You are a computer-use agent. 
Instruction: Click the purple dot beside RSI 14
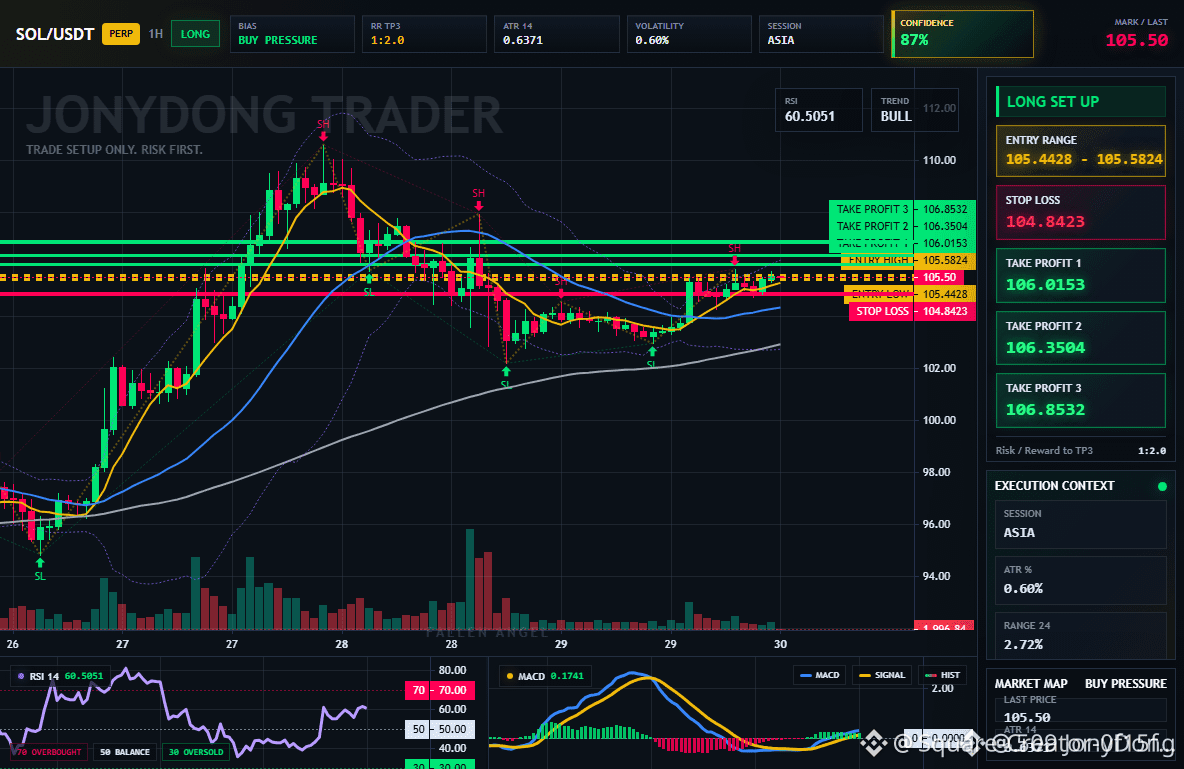(20, 676)
